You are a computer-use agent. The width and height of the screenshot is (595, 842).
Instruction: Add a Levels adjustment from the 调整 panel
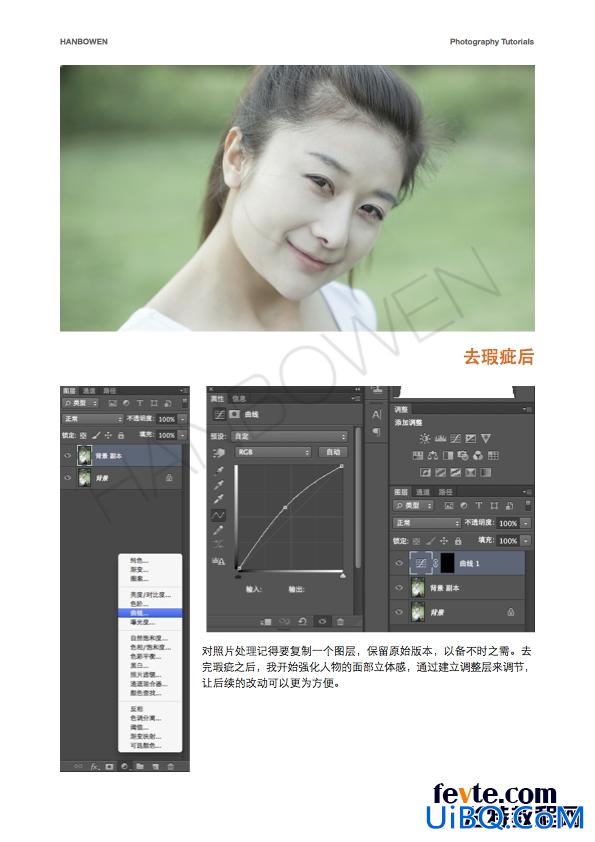pos(440,439)
